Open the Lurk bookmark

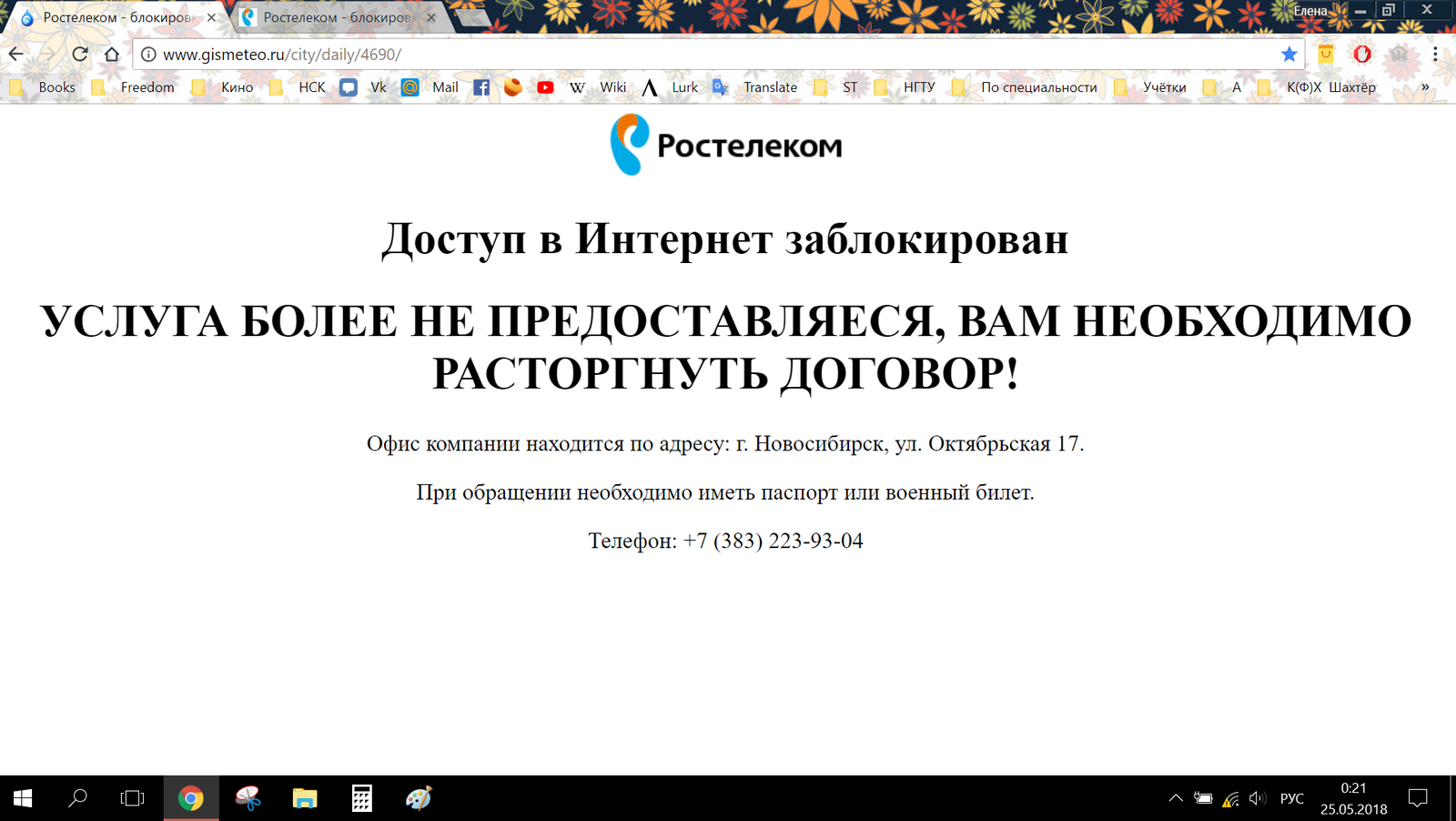pos(670,87)
